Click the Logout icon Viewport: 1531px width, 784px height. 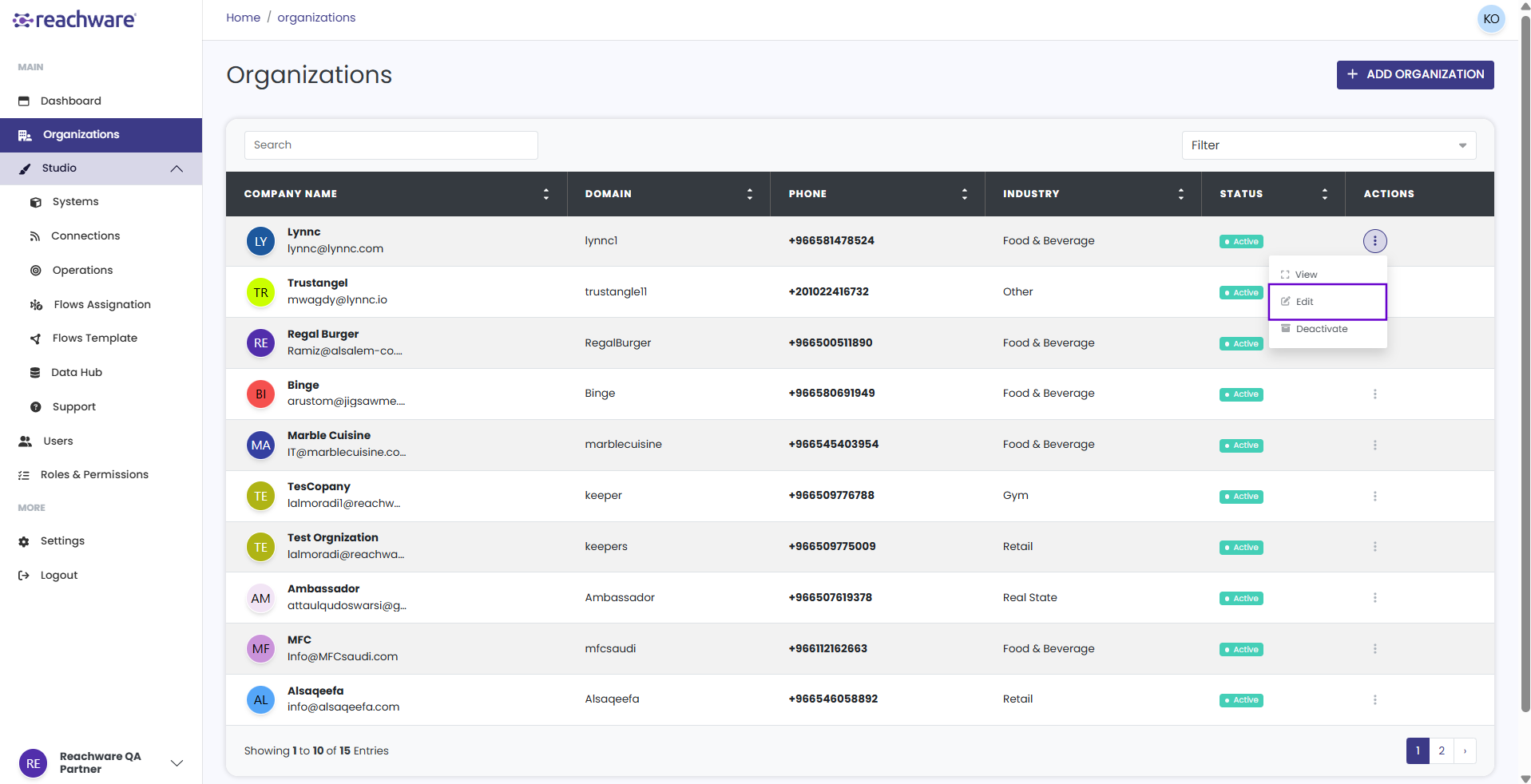pos(24,576)
